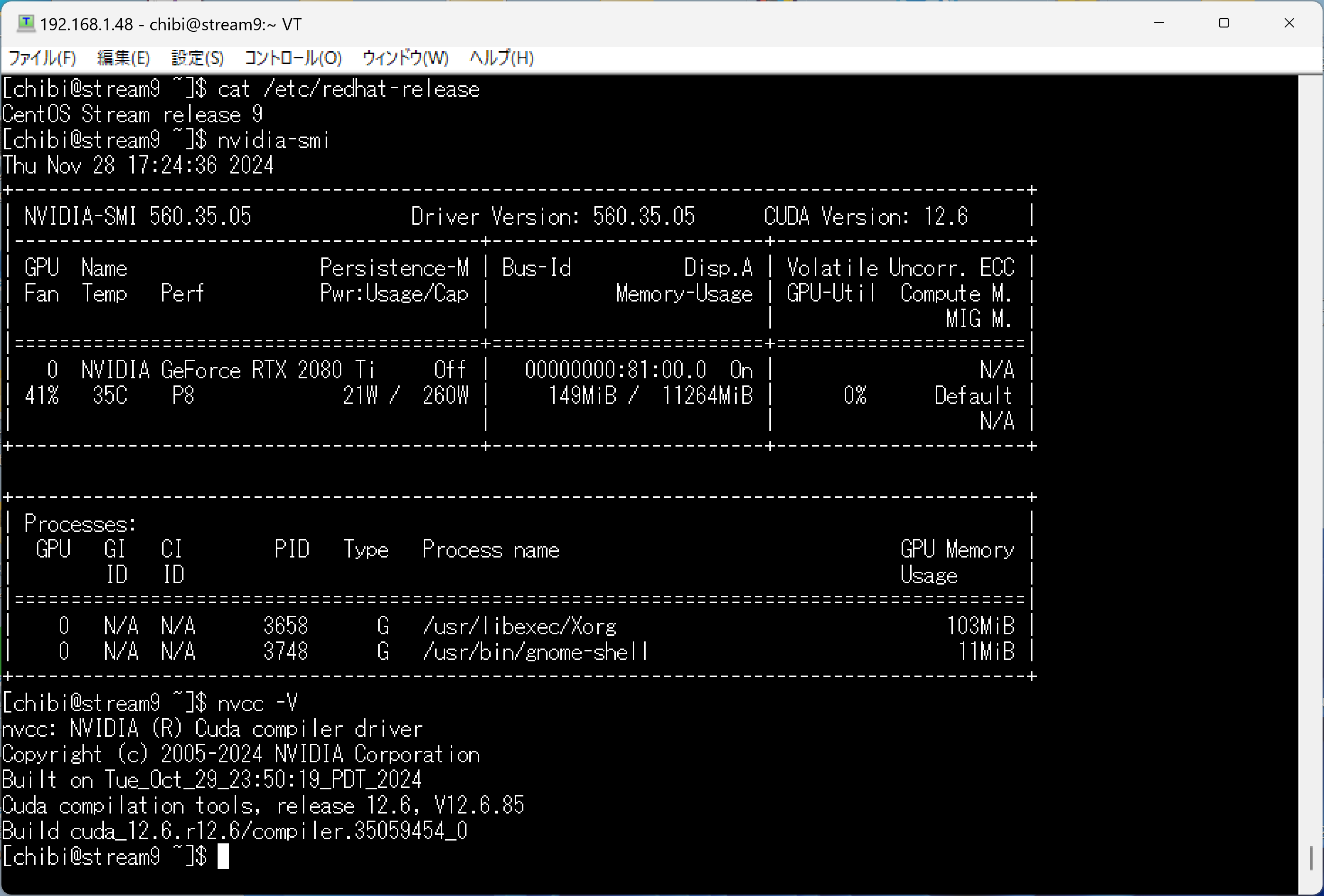Screen dimensions: 1324x896
Task: Open the 編集(E) menu
Action: coord(123,58)
